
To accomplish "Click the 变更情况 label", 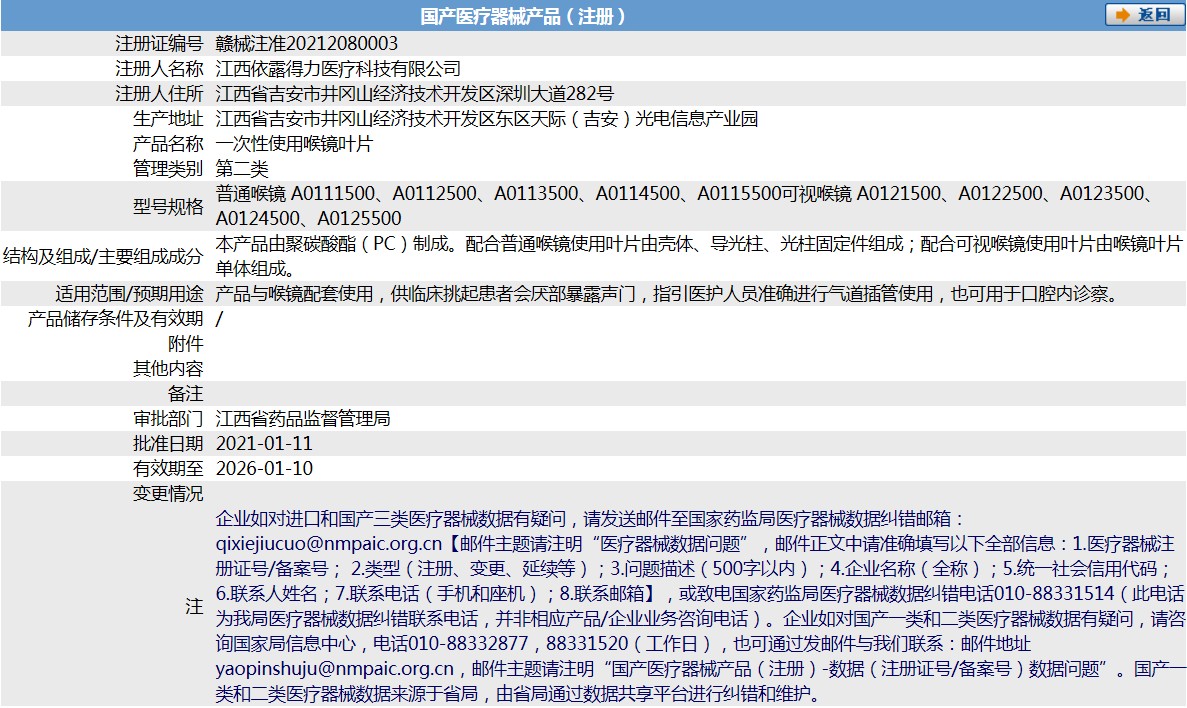I will 168,494.
